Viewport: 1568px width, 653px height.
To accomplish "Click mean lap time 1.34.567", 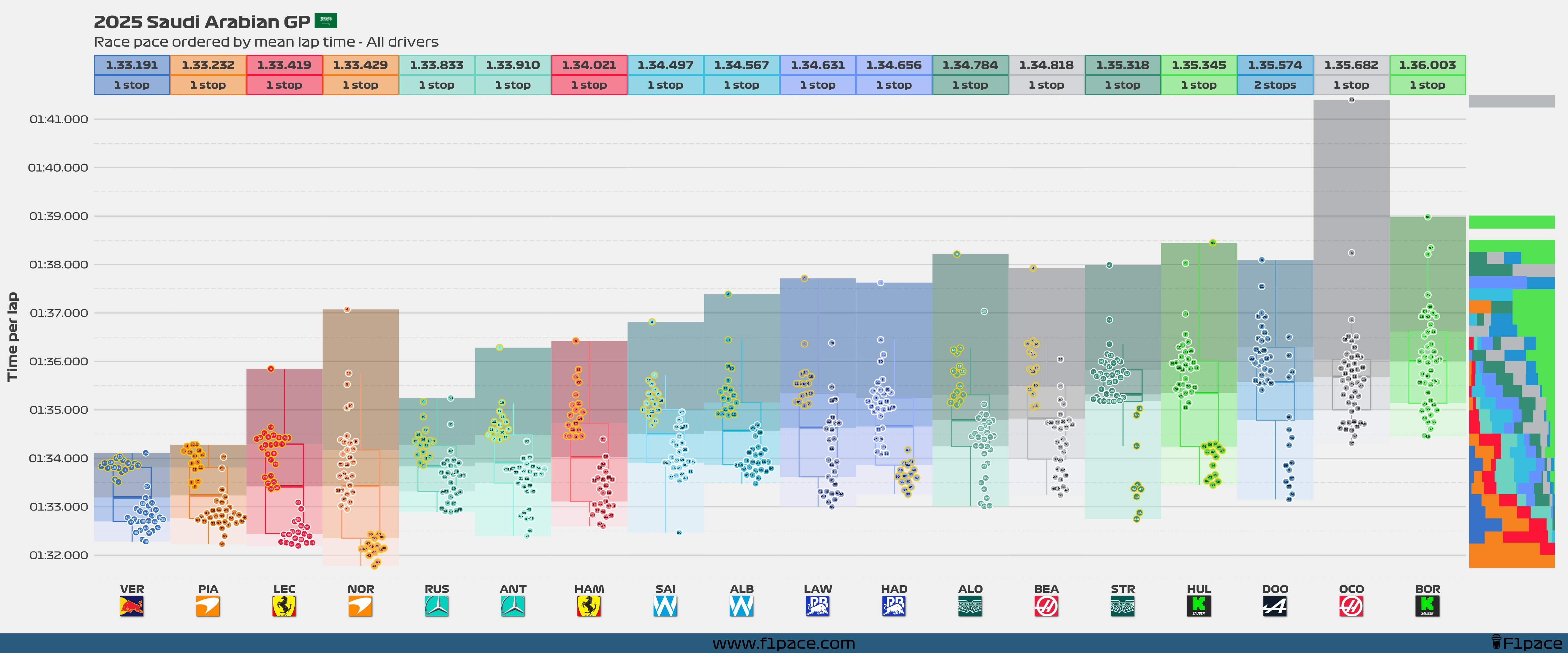I will [742, 65].
